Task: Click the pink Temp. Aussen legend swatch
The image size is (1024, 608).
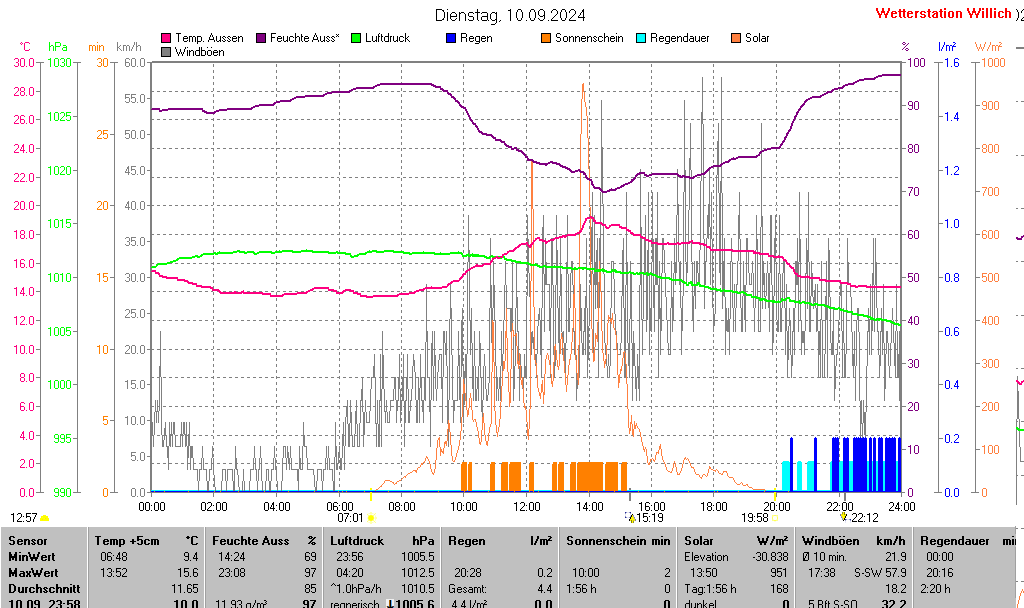Action: coord(166,39)
